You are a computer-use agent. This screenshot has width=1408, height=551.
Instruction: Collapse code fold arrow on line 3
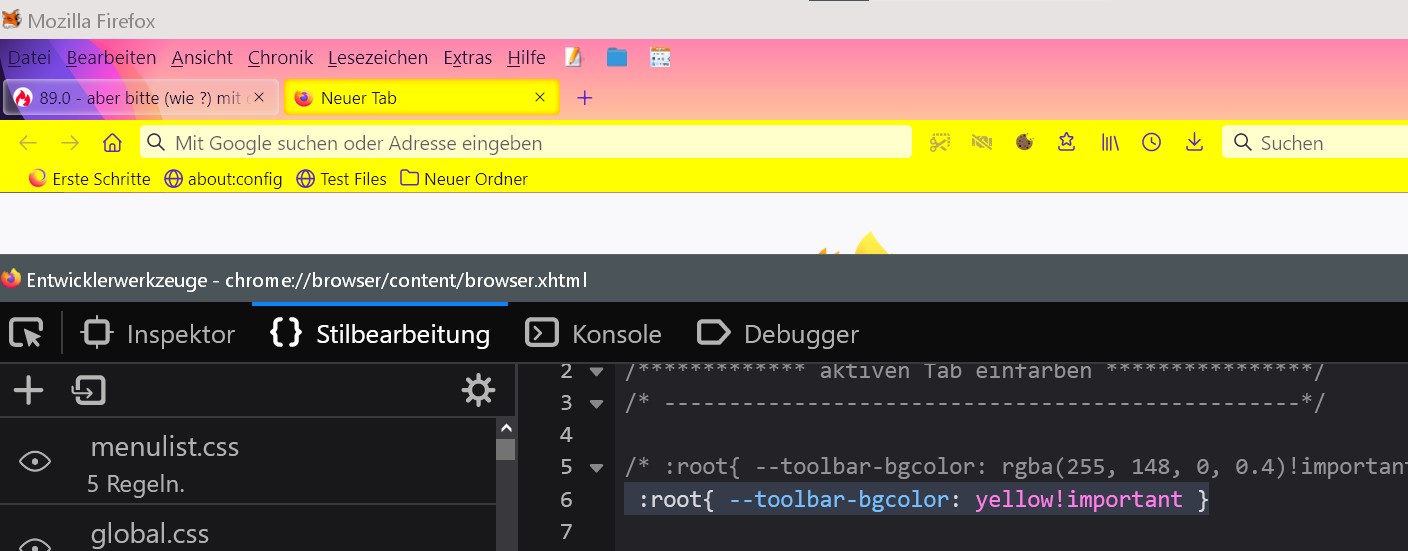[x=597, y=404]
